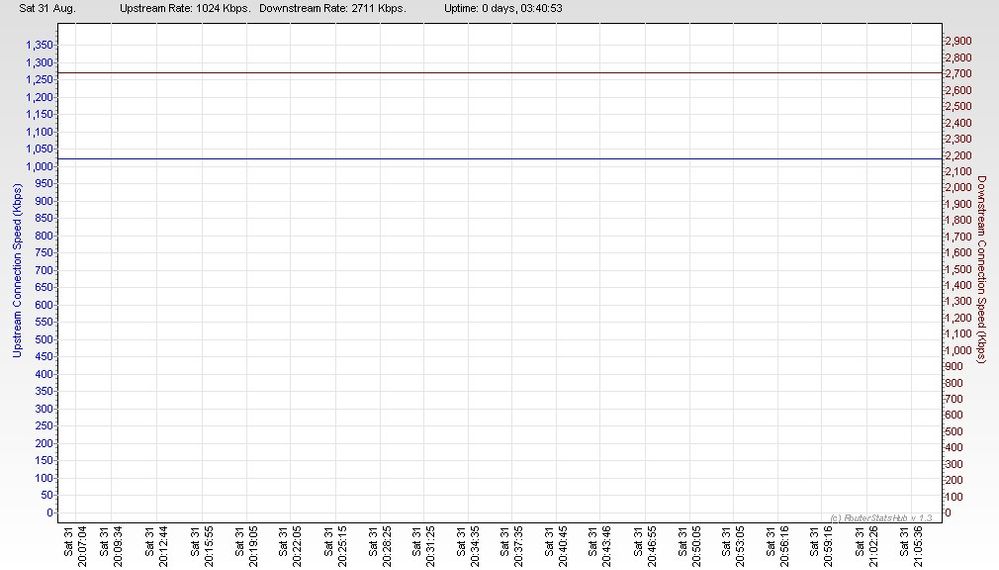
Task: Click the 'Uptime: 0 days, 03:40:53' text
Action: 503,9
